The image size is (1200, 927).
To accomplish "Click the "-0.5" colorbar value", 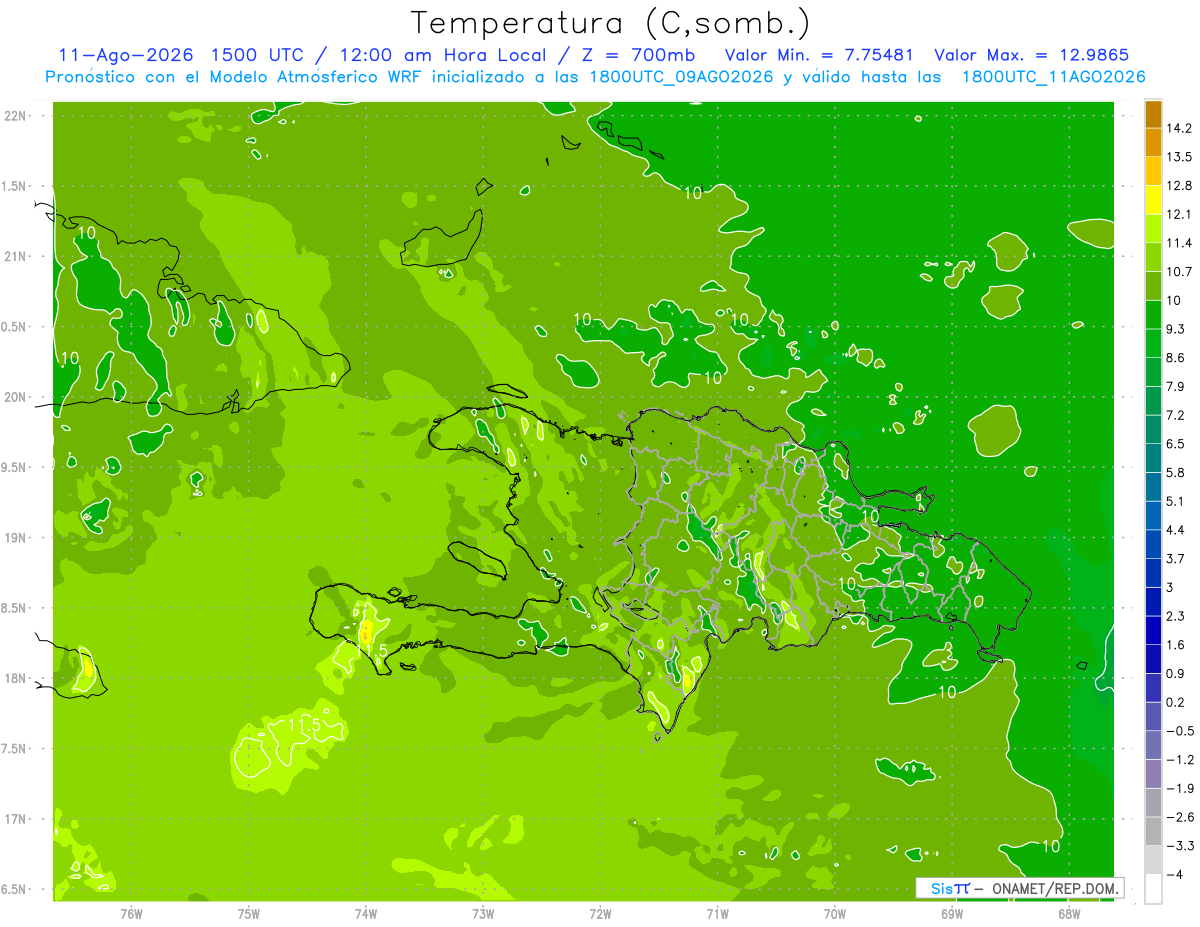I will (1178, 731).
